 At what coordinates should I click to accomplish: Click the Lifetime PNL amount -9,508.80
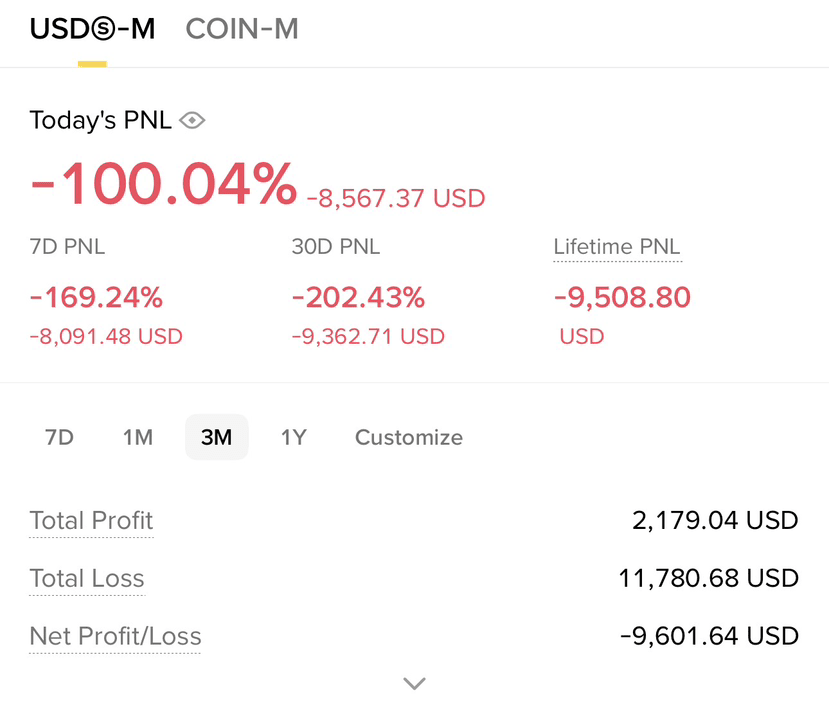[x=622, y=297]
